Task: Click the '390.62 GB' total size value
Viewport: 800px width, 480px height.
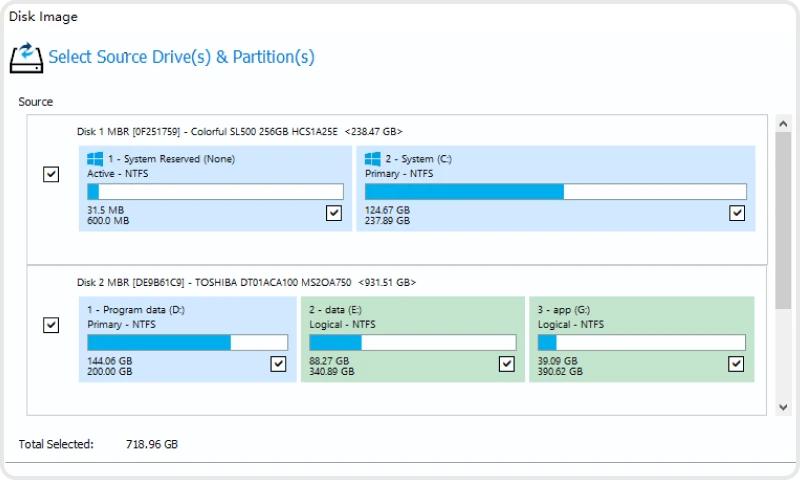Action: (560, 371)
